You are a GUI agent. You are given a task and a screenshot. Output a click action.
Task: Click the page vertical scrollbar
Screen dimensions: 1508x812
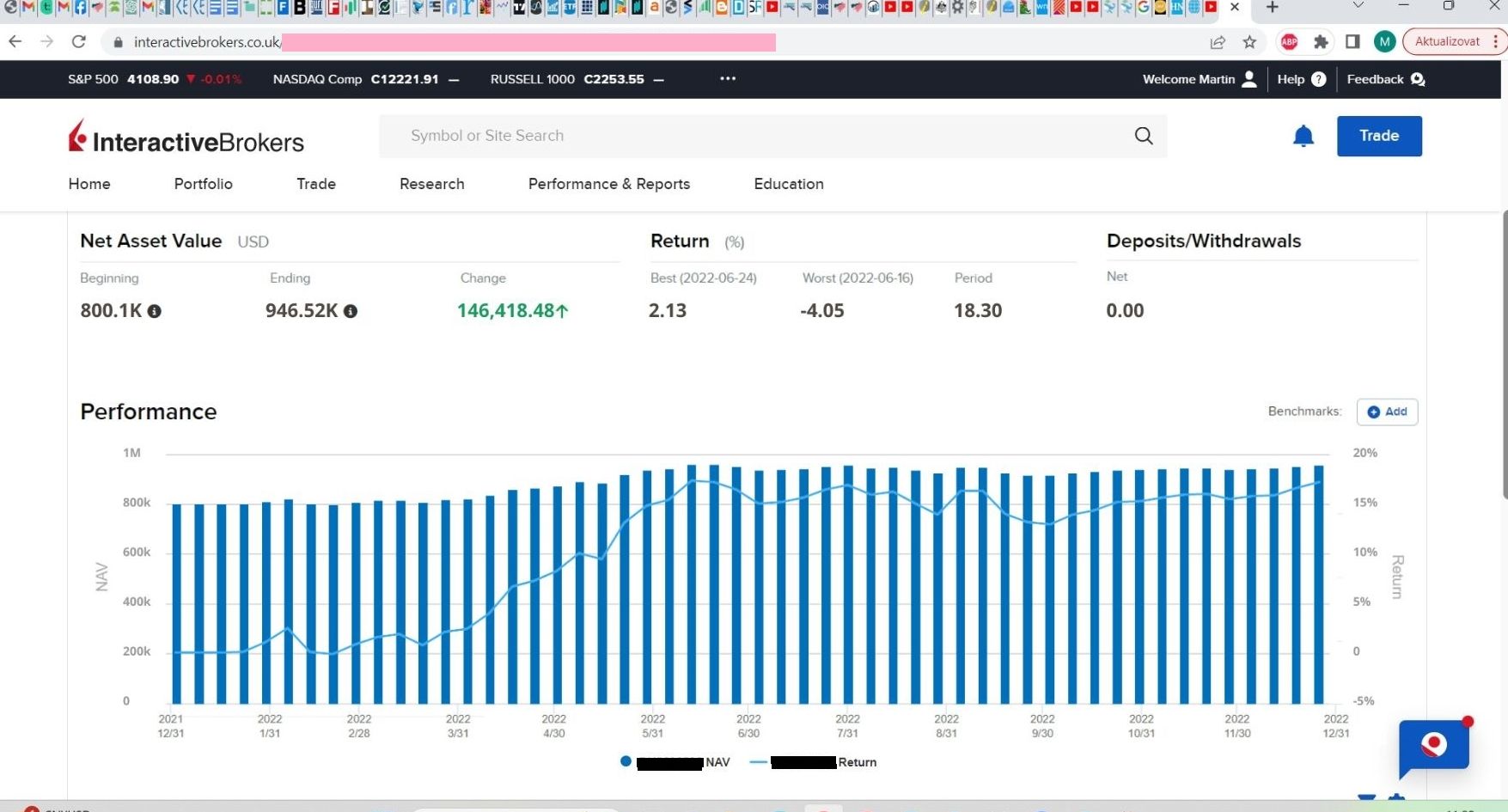[x=1505, y=354]
